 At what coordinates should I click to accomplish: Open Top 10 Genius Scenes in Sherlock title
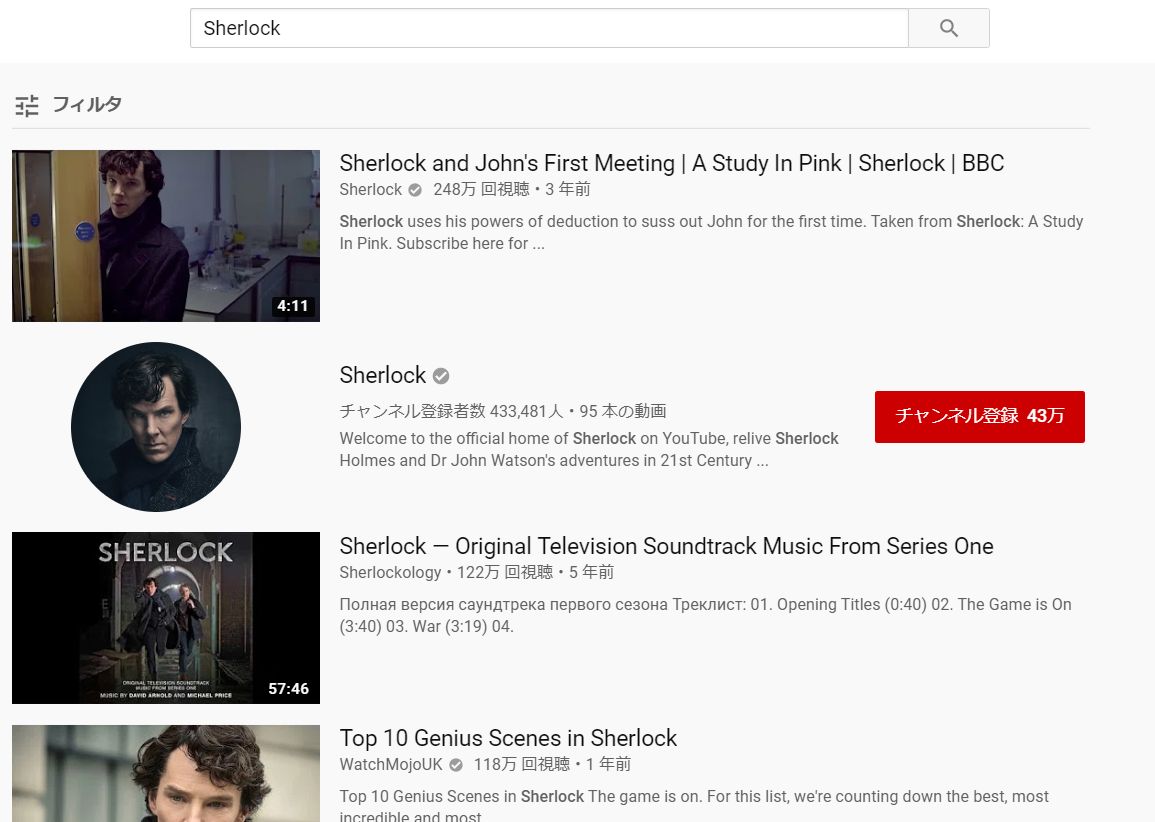(508, 738)
